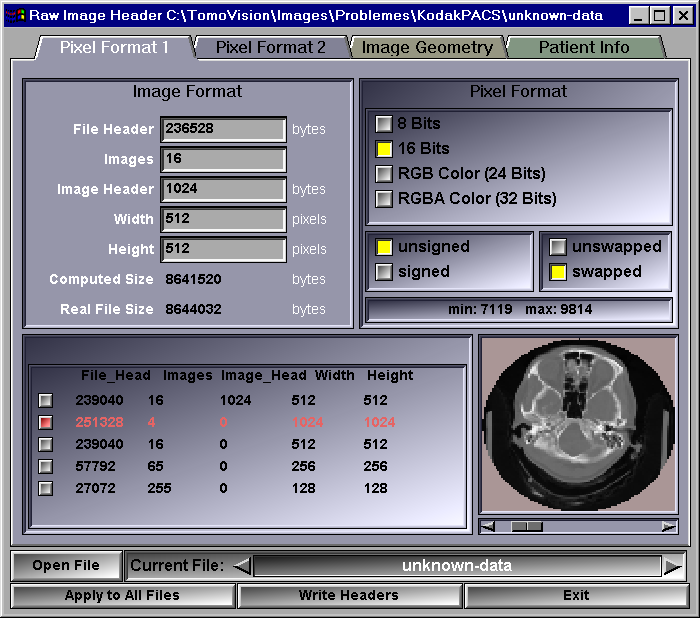Click right arrow of preview image scrollbar
This screenshot has width=700, height=618.
669,527
